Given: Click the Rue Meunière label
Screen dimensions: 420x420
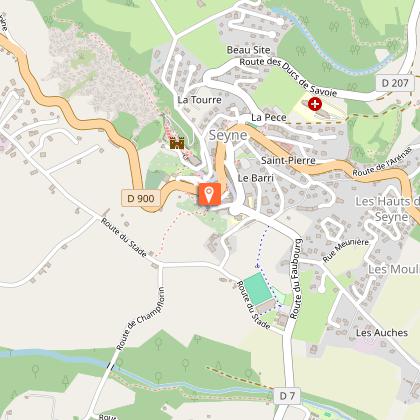Looking at the screenshot, I should [x=345, y=250].
